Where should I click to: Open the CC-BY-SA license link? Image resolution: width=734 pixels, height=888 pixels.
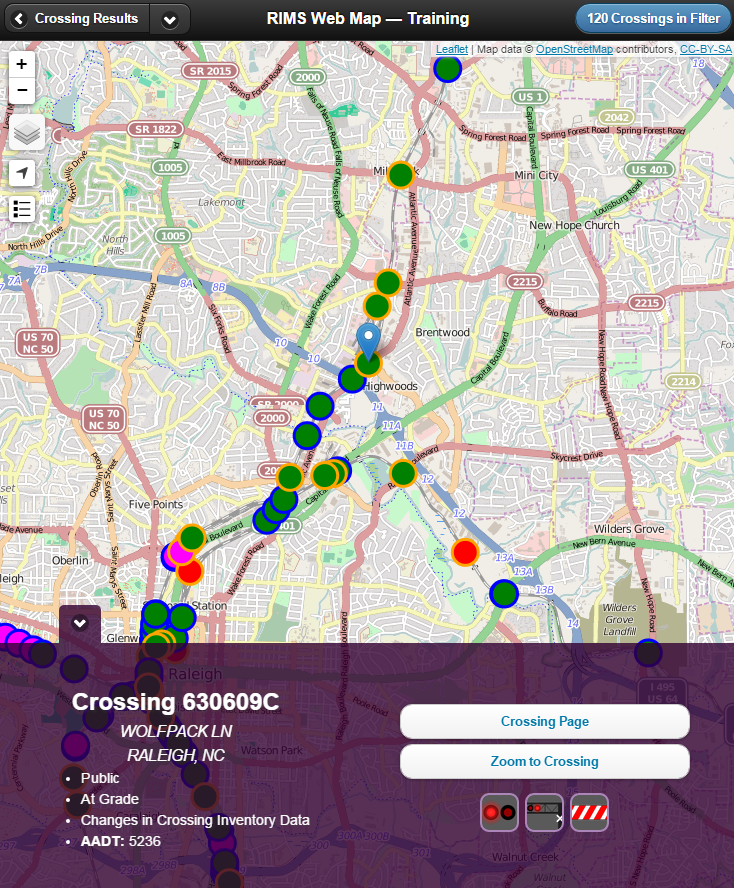(705, 49)
